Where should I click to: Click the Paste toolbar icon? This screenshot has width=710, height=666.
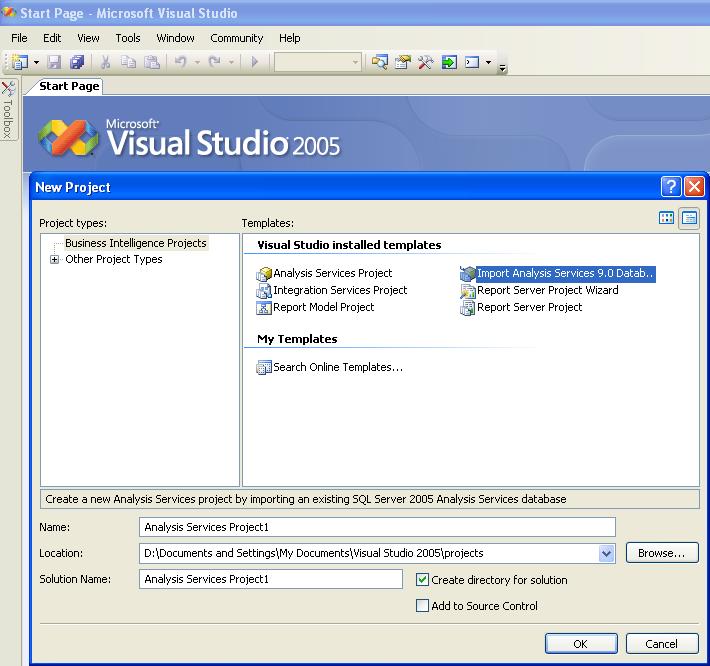pyautogui.click(x=152, y=62)
